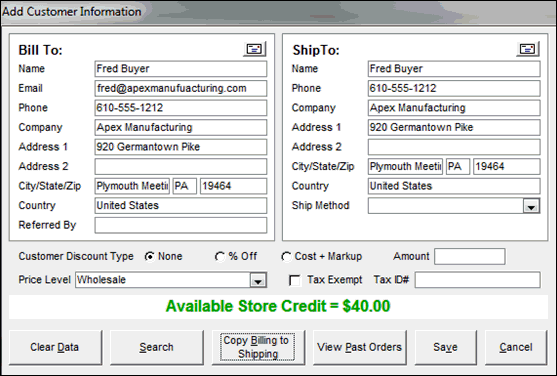The height and width of the screenshot is (376, 557).
Task: Click the discount Amount input field
Action: coord(470,257)
